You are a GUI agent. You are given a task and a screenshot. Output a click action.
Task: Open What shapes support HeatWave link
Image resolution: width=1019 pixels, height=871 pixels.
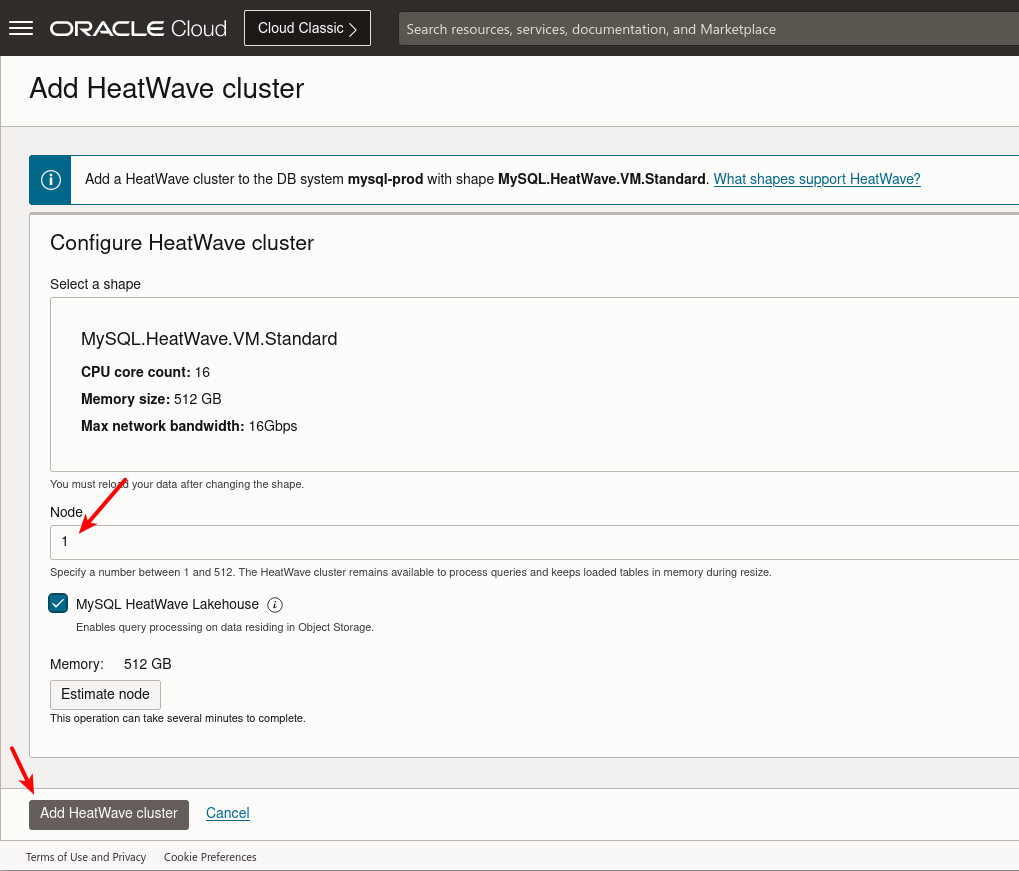817,179
